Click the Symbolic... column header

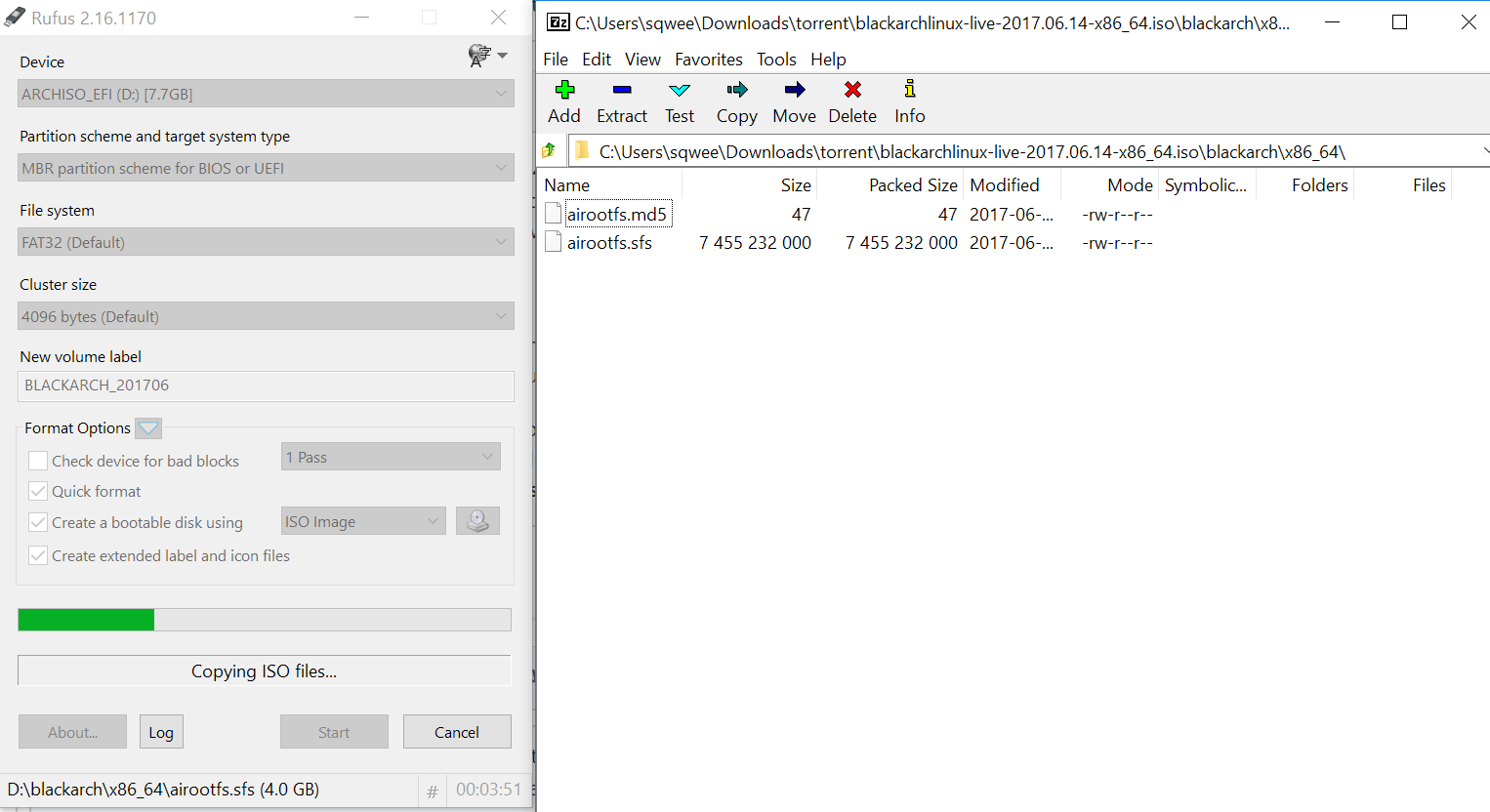click(1207, 184)
